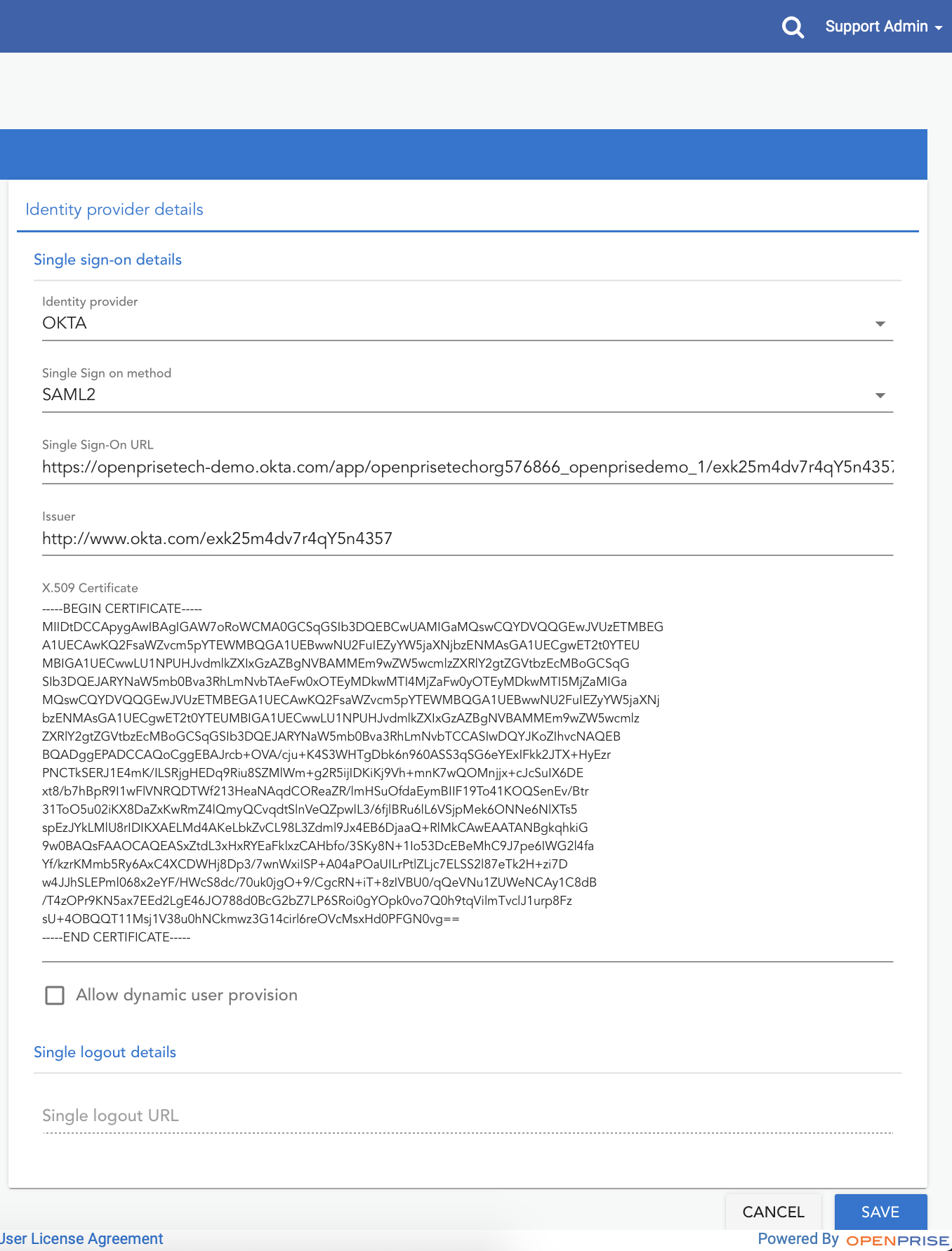Save the identity provider settings

pyautogui.click(x=880, y=1212)
